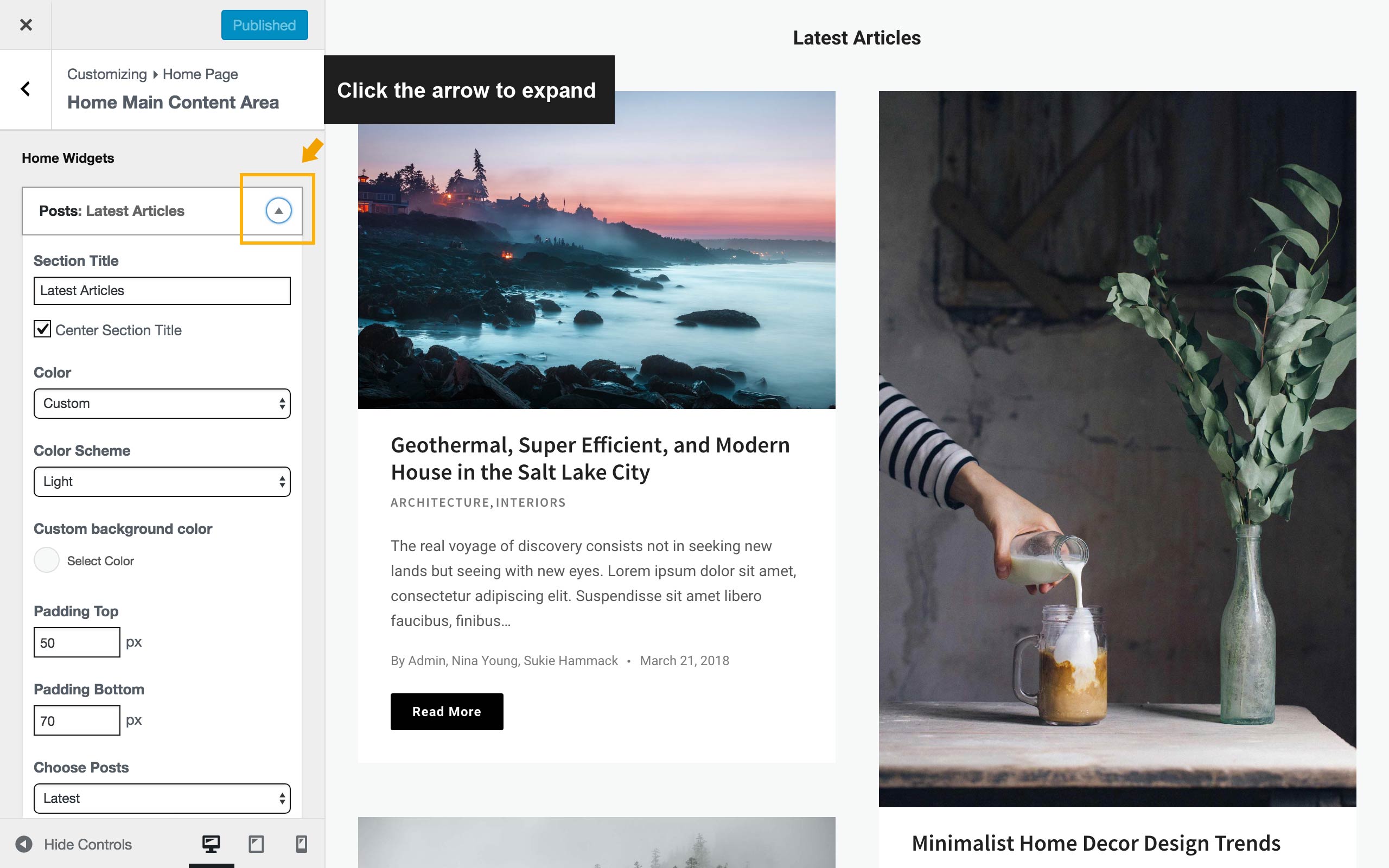
Task: Click the Customizing Home Page breadcrumb text
Action: (x=152, y=74)
